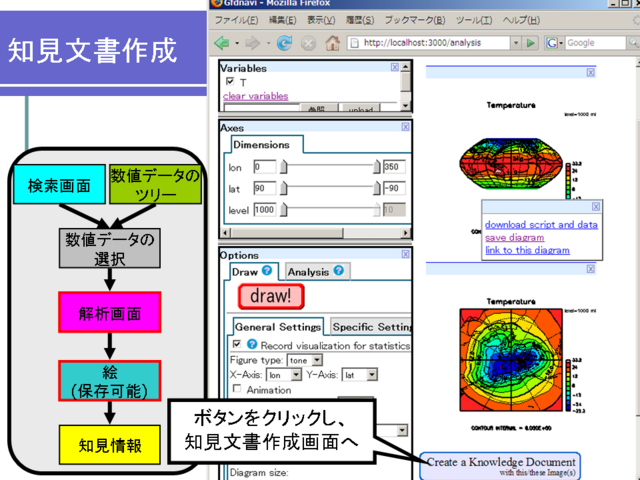Open the X-Axis lon dropdown
The height and width of the screenshot is (480, 640).
pos(284,374)
